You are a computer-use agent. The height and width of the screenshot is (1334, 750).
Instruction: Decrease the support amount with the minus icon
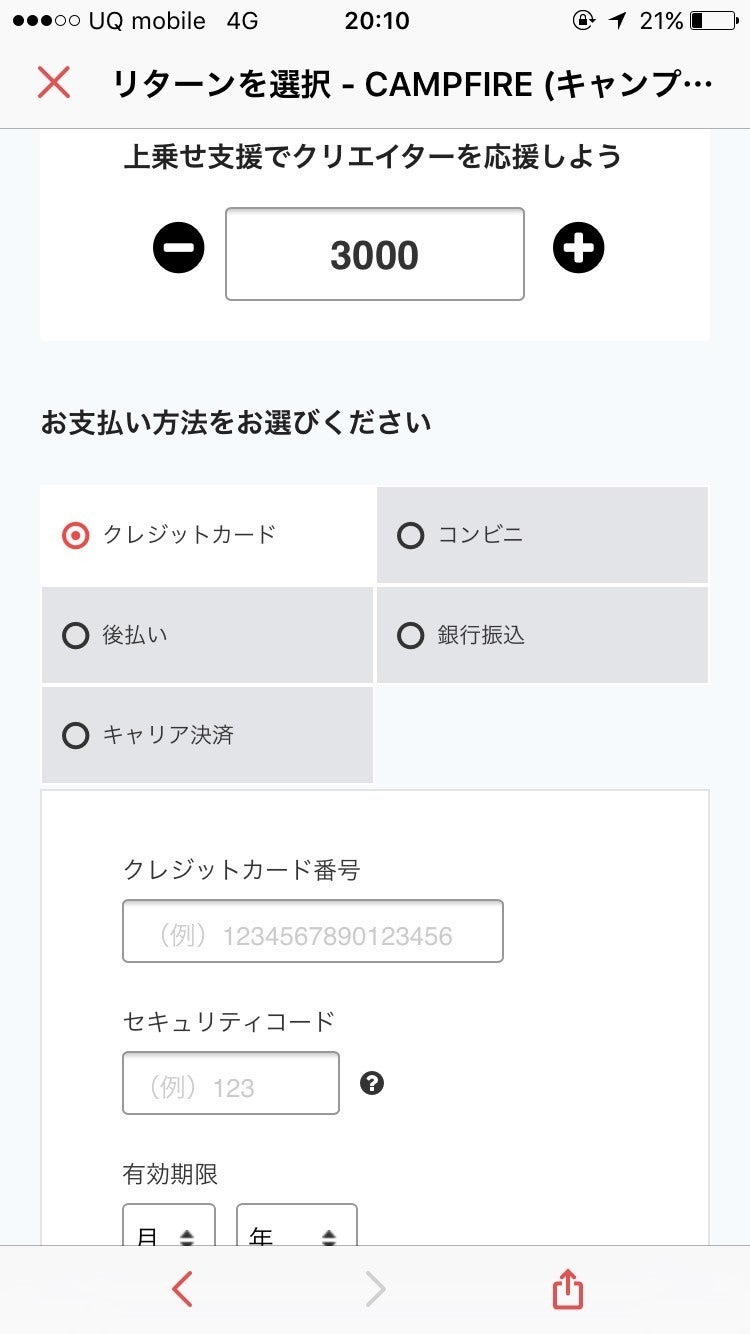(179, 248)
